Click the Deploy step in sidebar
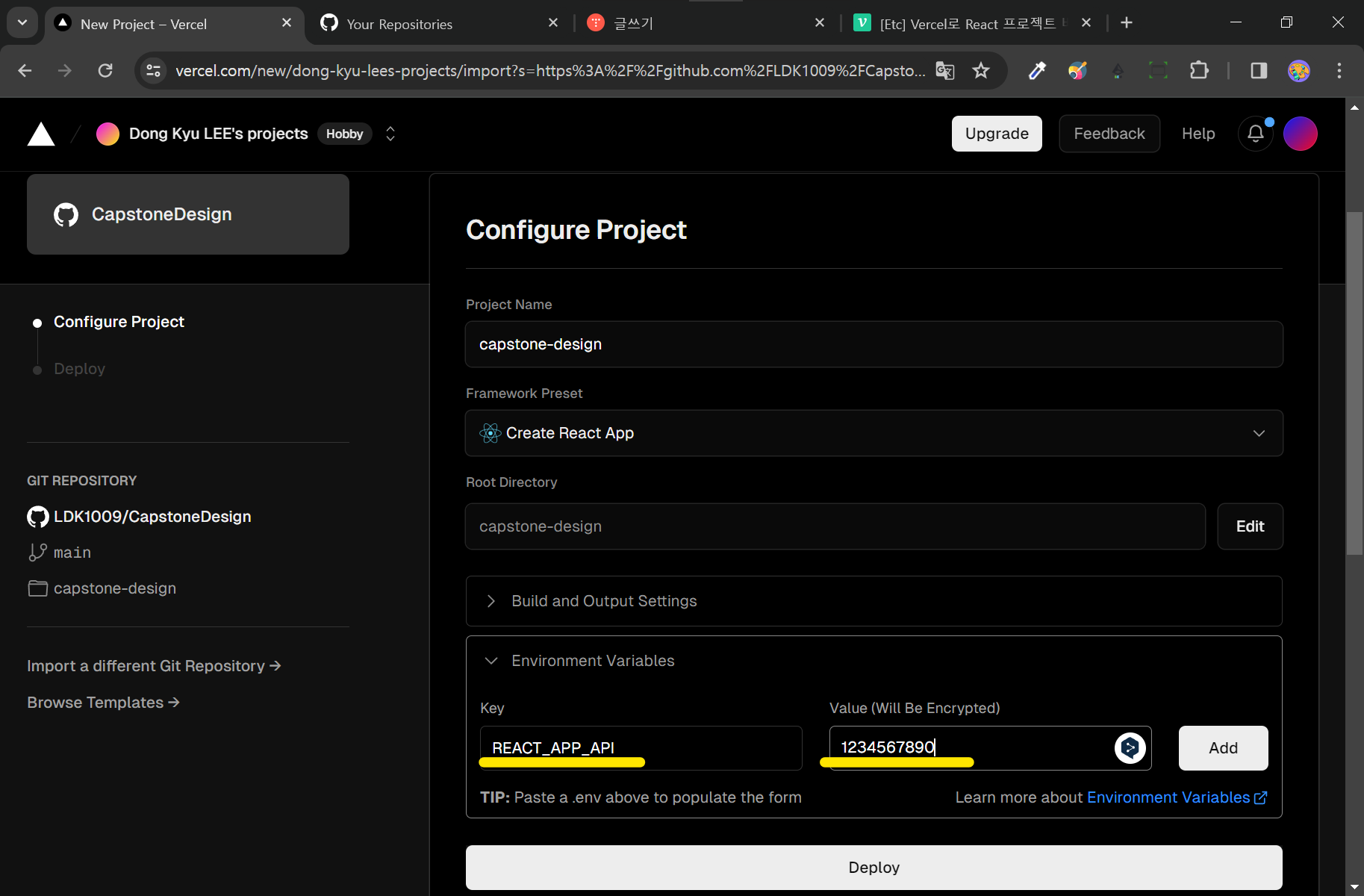The width and height of the screenshot is (1364, 896). point(79,369)
